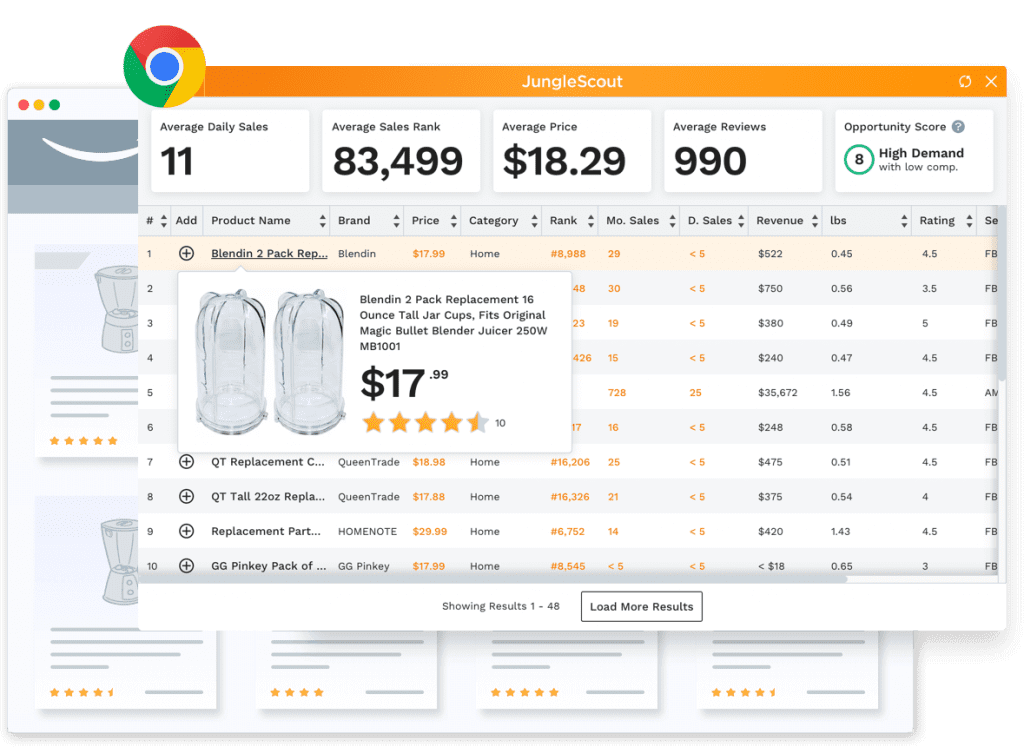Click the Opportunity Score help icon

click(x=958, y=127)
